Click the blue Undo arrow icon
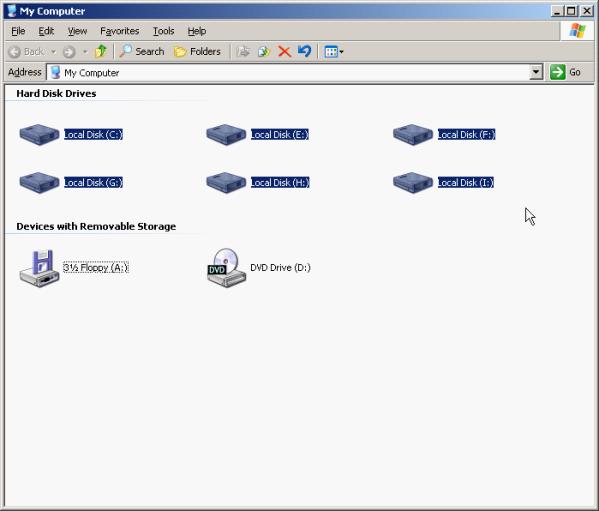The height and width of the screenshot is (511, 599). click(304, 51)
